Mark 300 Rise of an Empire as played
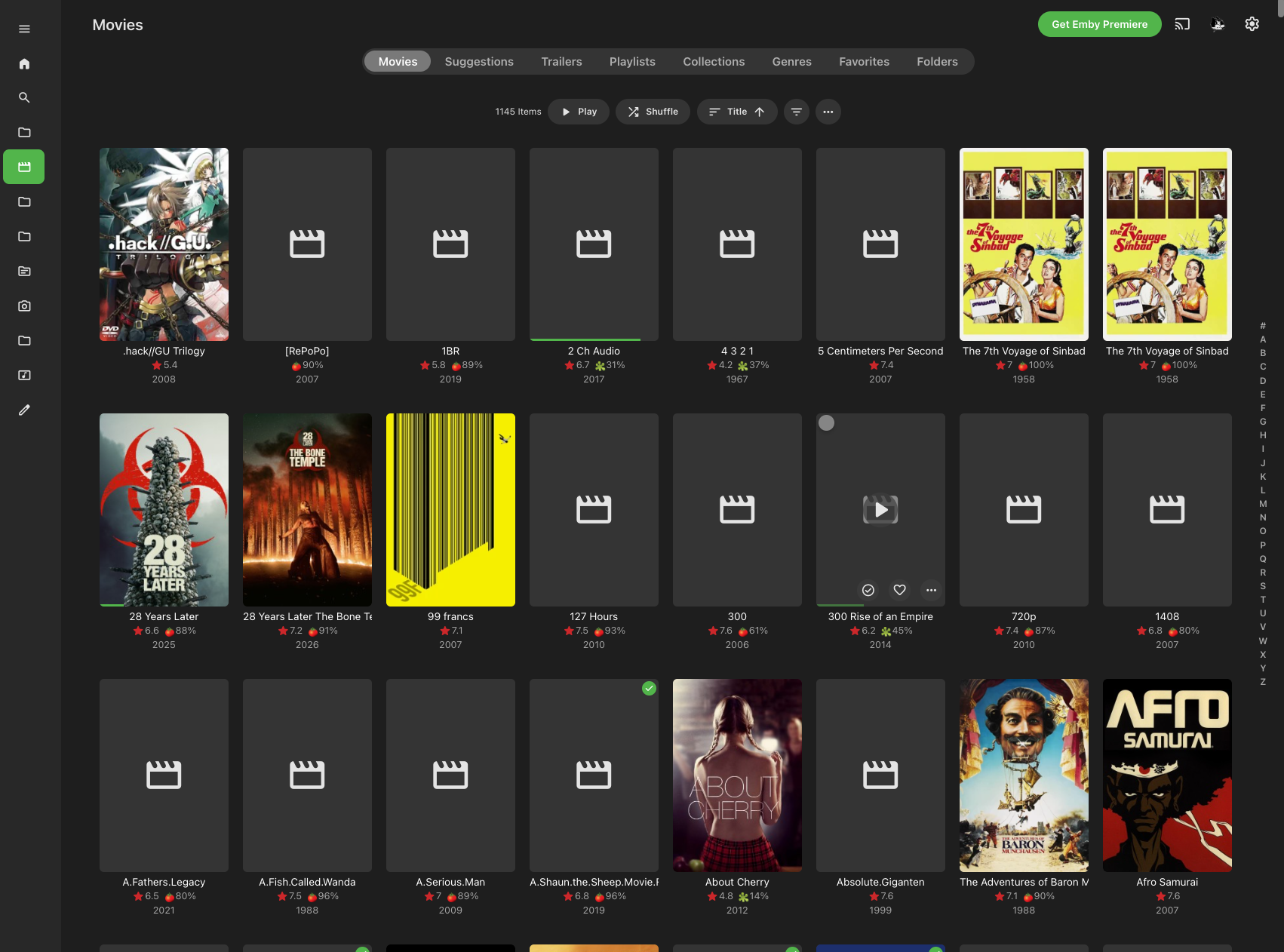Image resolution: width=1284 pixels, height=952 pixels. click(x=868, y=590)
